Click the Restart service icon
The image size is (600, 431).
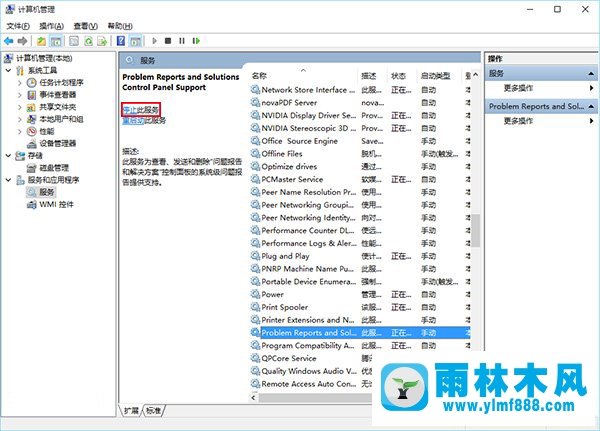196,41
